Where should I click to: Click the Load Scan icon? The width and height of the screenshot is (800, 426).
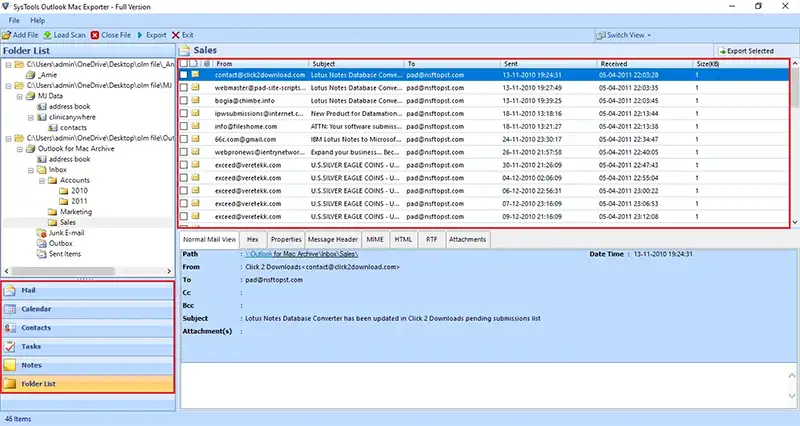pos(47,35)
